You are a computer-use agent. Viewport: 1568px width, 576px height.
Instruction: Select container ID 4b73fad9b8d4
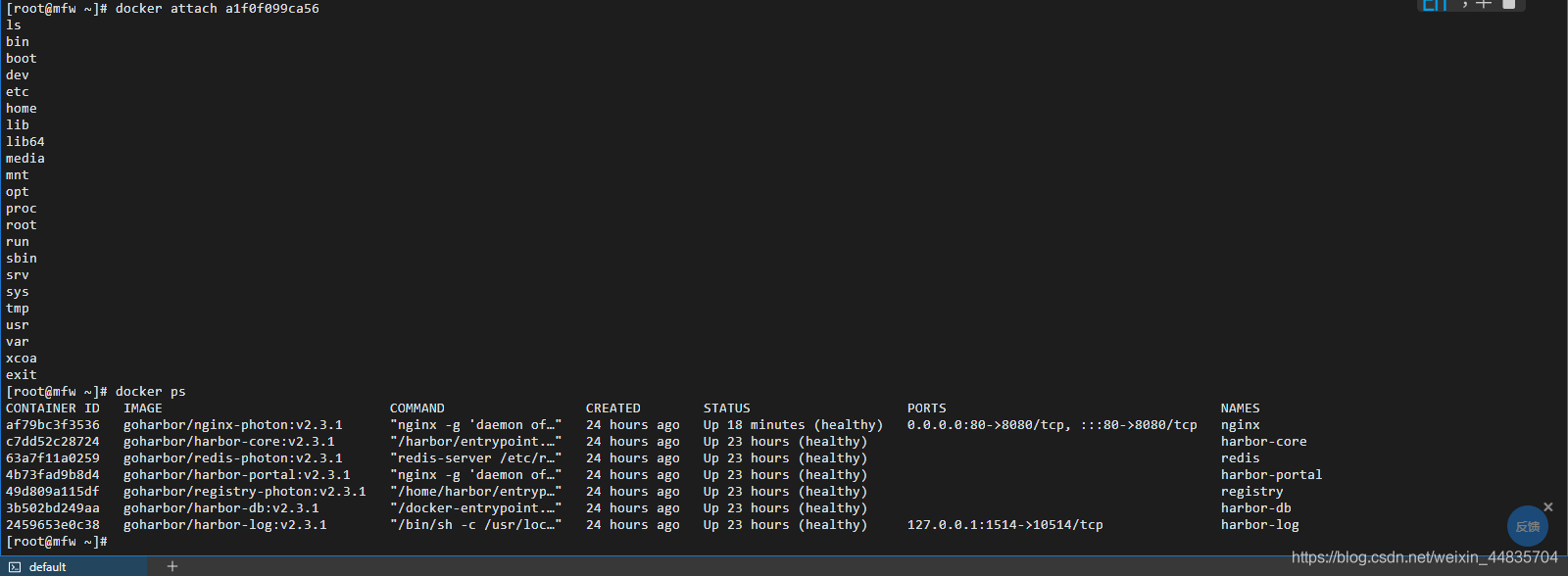(x=53, y=475)
